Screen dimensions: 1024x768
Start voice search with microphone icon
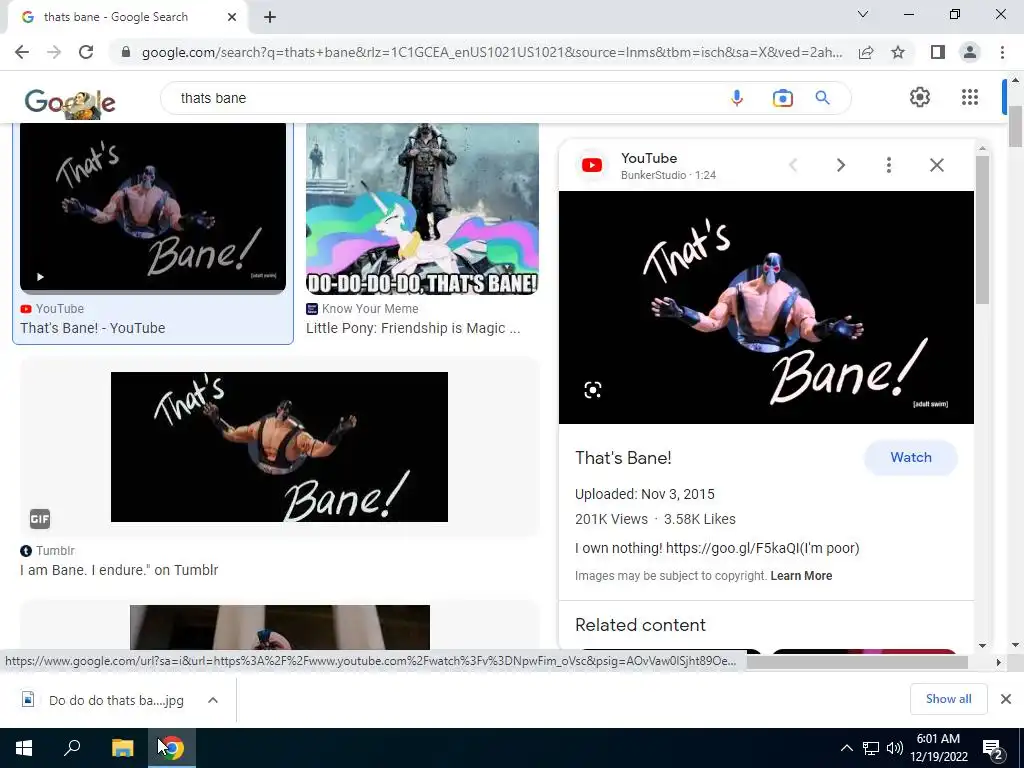pos(737,98)
